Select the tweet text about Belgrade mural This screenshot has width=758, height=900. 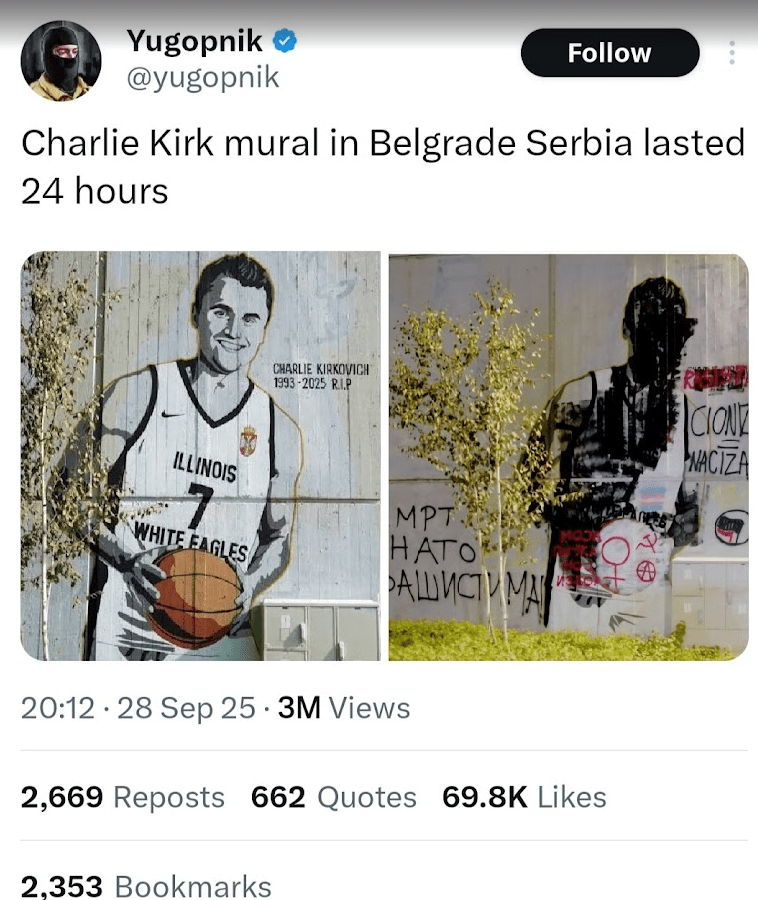click(383, 166)
